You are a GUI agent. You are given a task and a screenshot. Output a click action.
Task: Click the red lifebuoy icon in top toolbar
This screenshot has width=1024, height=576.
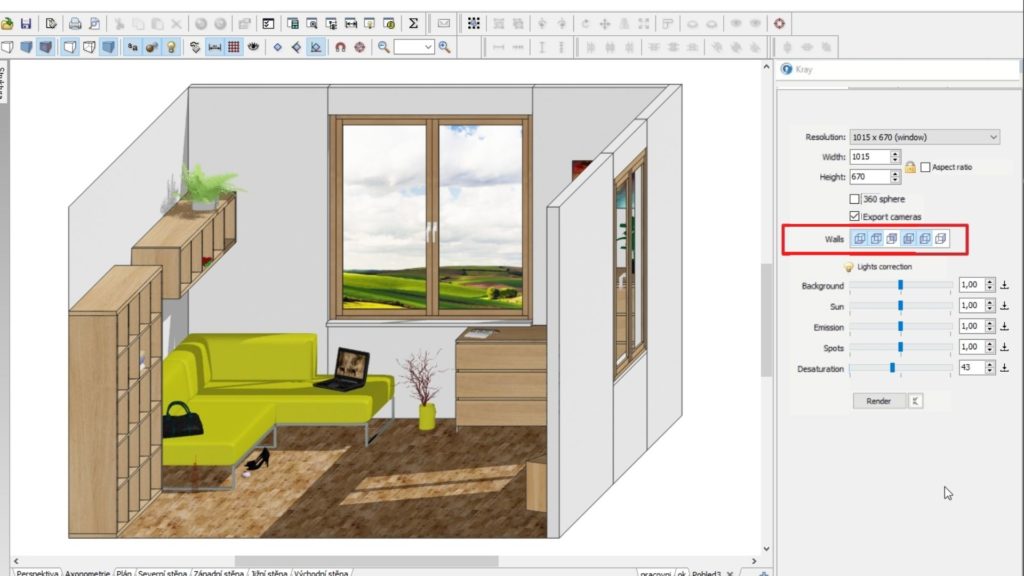[779, 22]
